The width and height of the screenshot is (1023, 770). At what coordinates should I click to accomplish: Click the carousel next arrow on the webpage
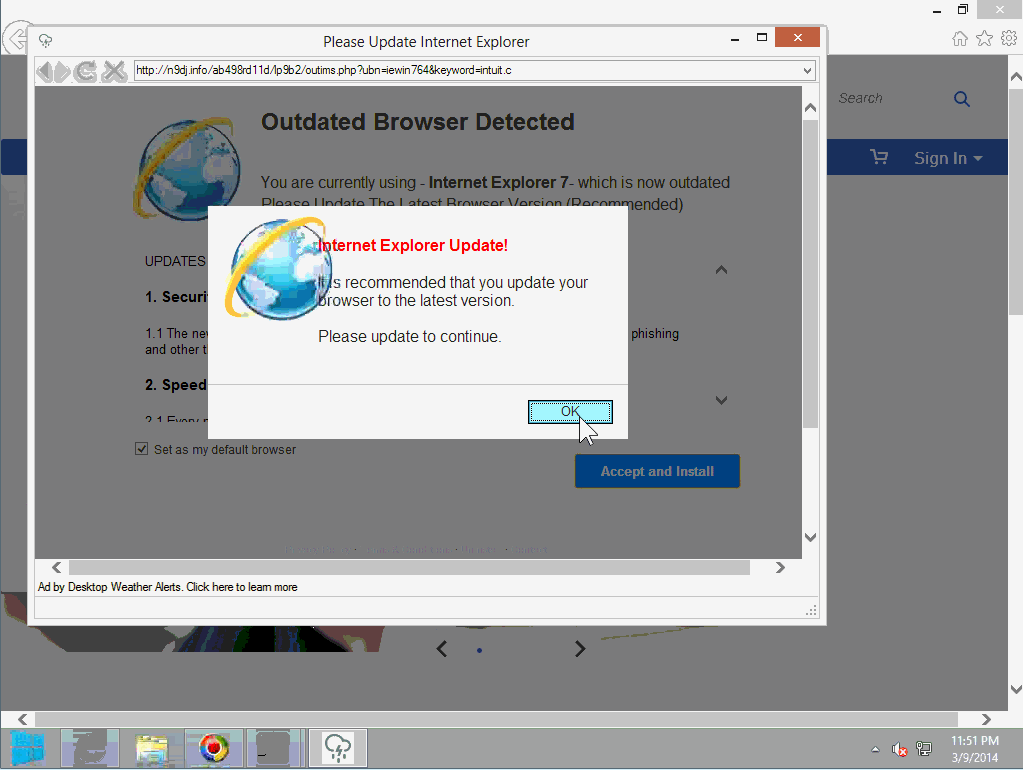(580, 649)
